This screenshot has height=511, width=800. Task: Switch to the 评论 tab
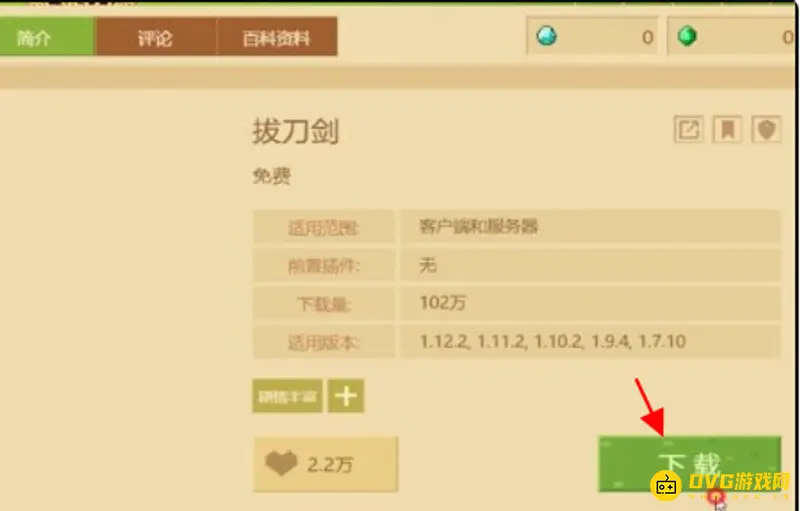click(x=156, y=37)
